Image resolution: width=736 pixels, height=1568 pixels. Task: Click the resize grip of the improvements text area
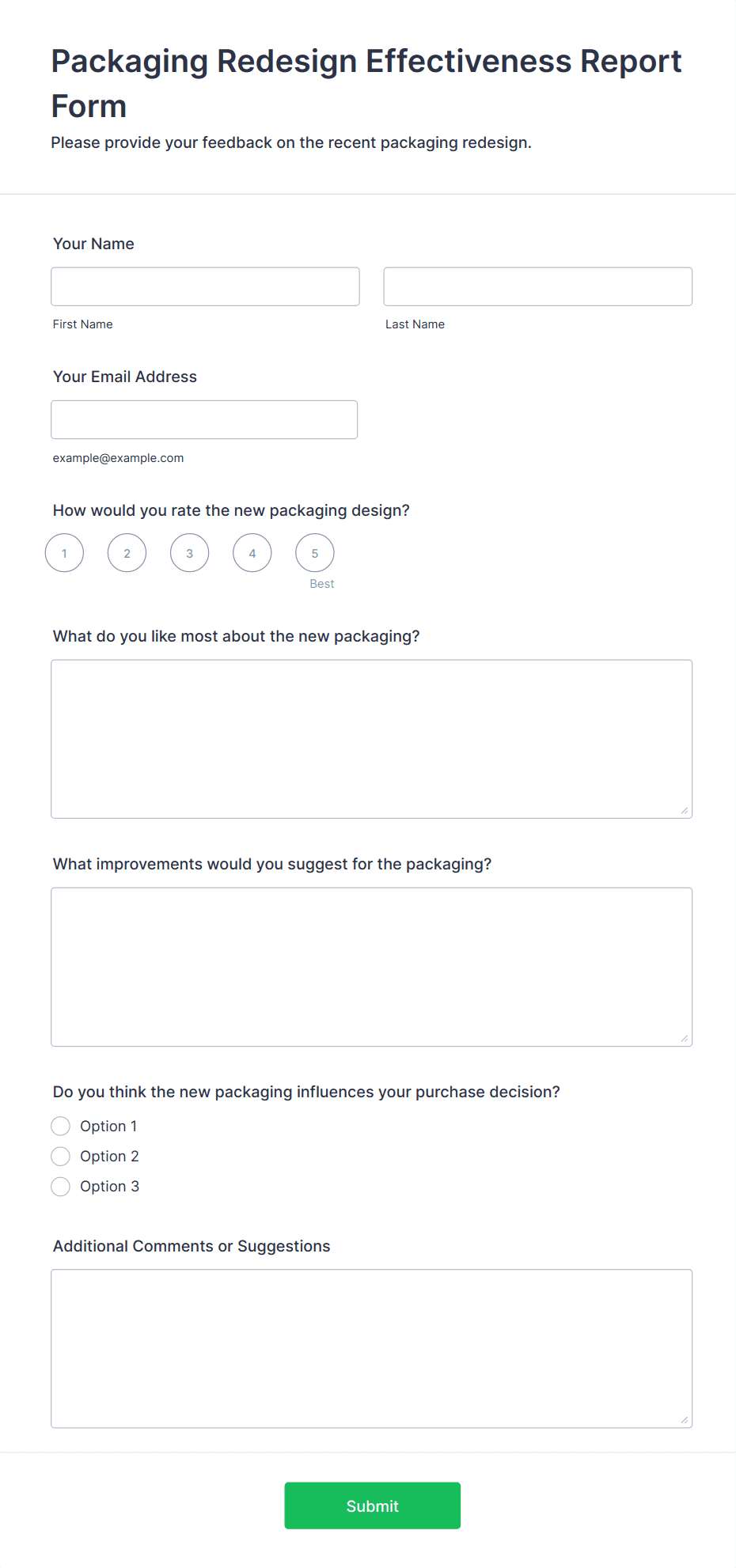[x=685, y=1038]
